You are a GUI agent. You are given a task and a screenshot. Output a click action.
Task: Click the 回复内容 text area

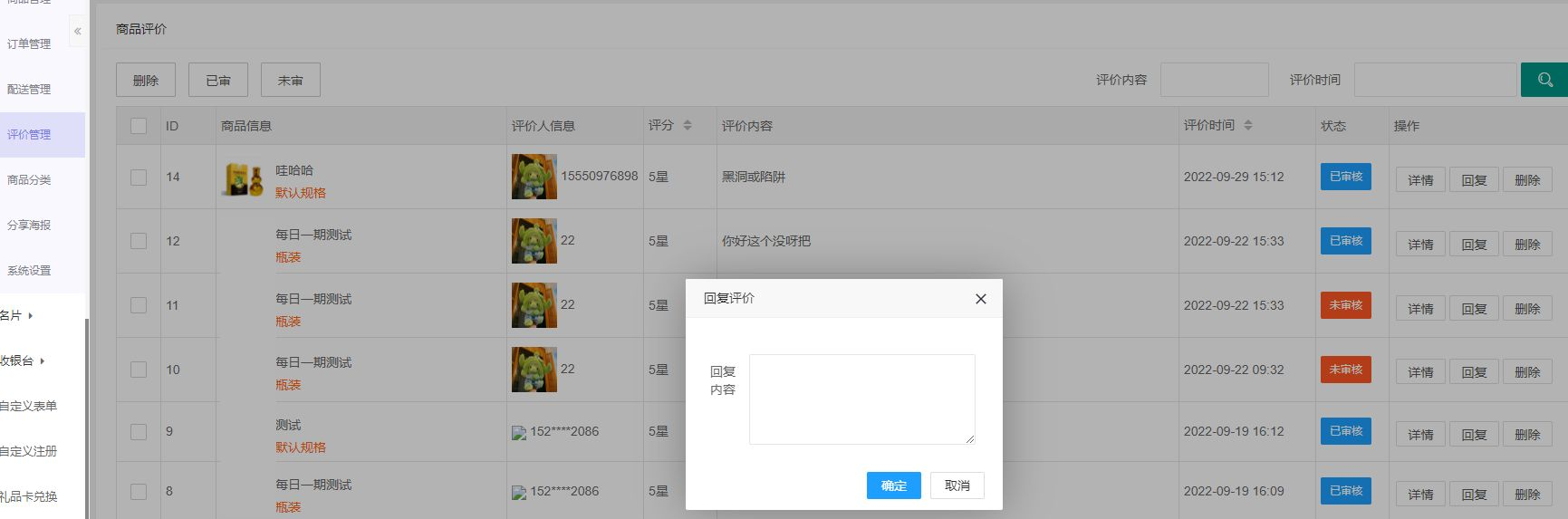[861, 399]
